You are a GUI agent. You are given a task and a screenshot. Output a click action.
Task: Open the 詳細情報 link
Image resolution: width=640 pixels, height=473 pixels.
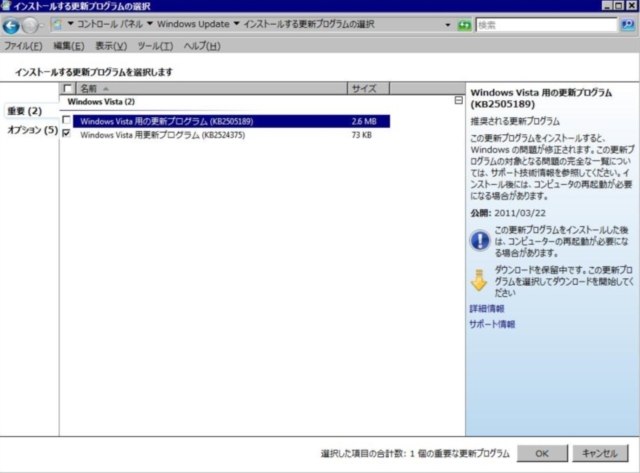coord(487,309)
